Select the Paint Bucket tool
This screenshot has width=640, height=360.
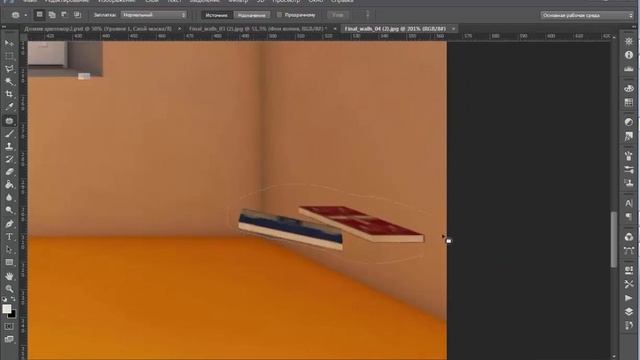click(9, 184)
